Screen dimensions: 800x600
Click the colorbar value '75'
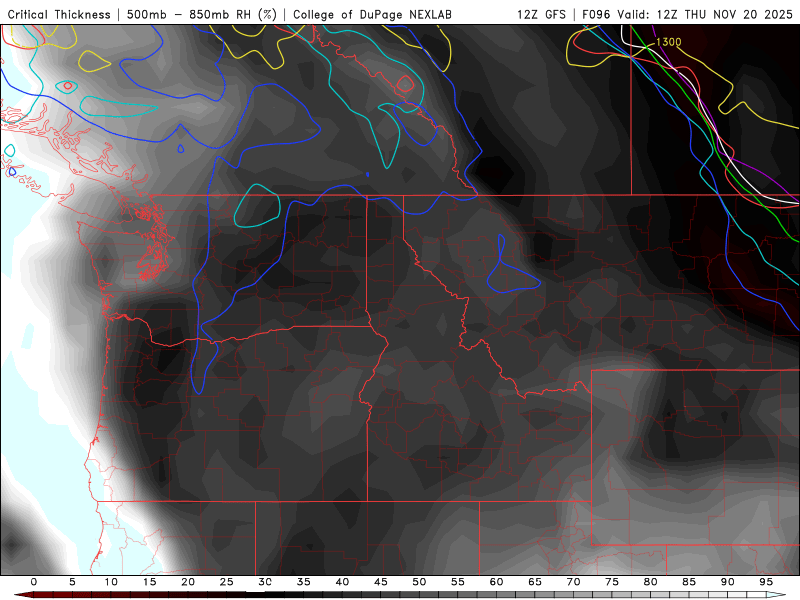pos(612,582)
